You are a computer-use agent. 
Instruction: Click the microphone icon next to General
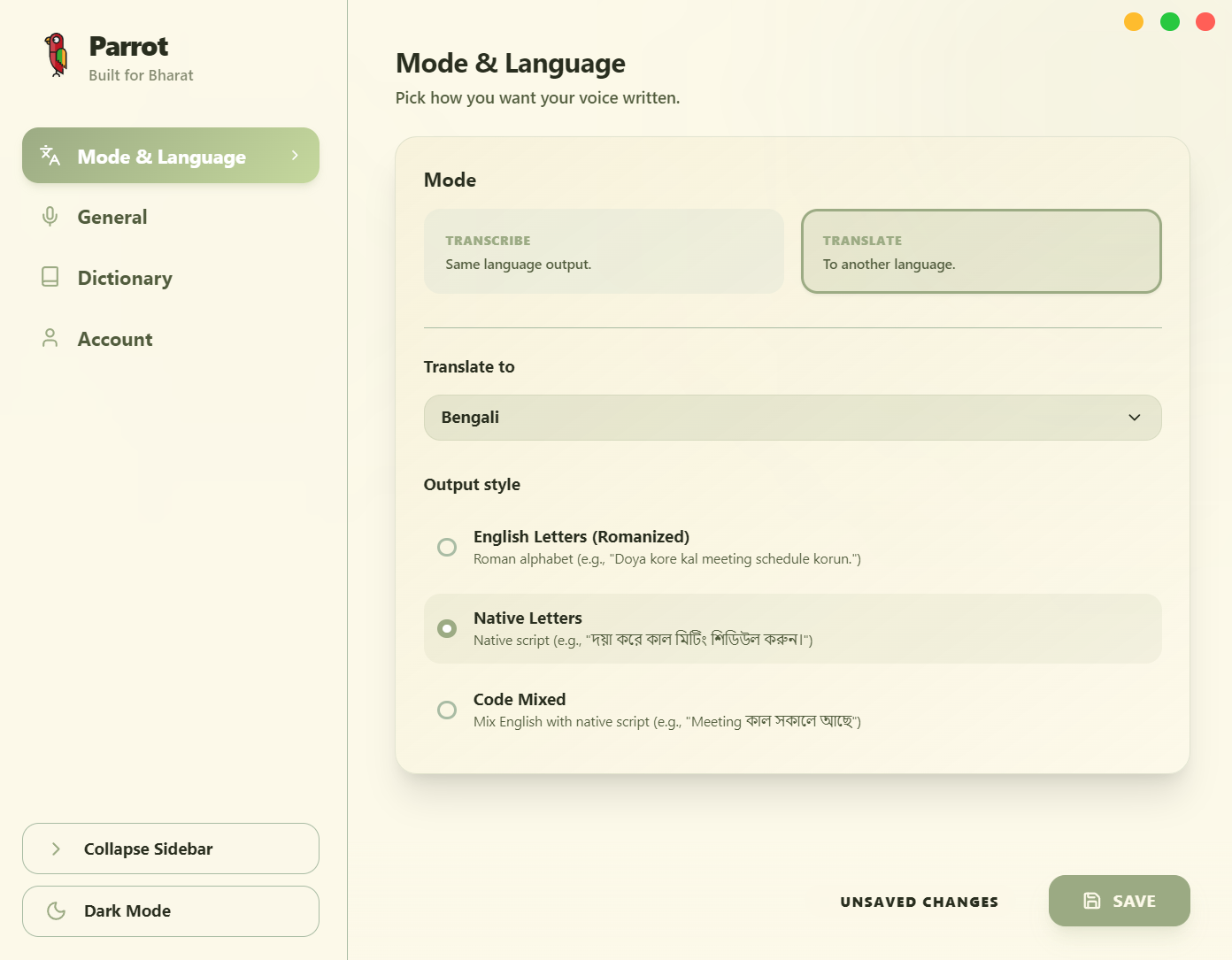50,216
